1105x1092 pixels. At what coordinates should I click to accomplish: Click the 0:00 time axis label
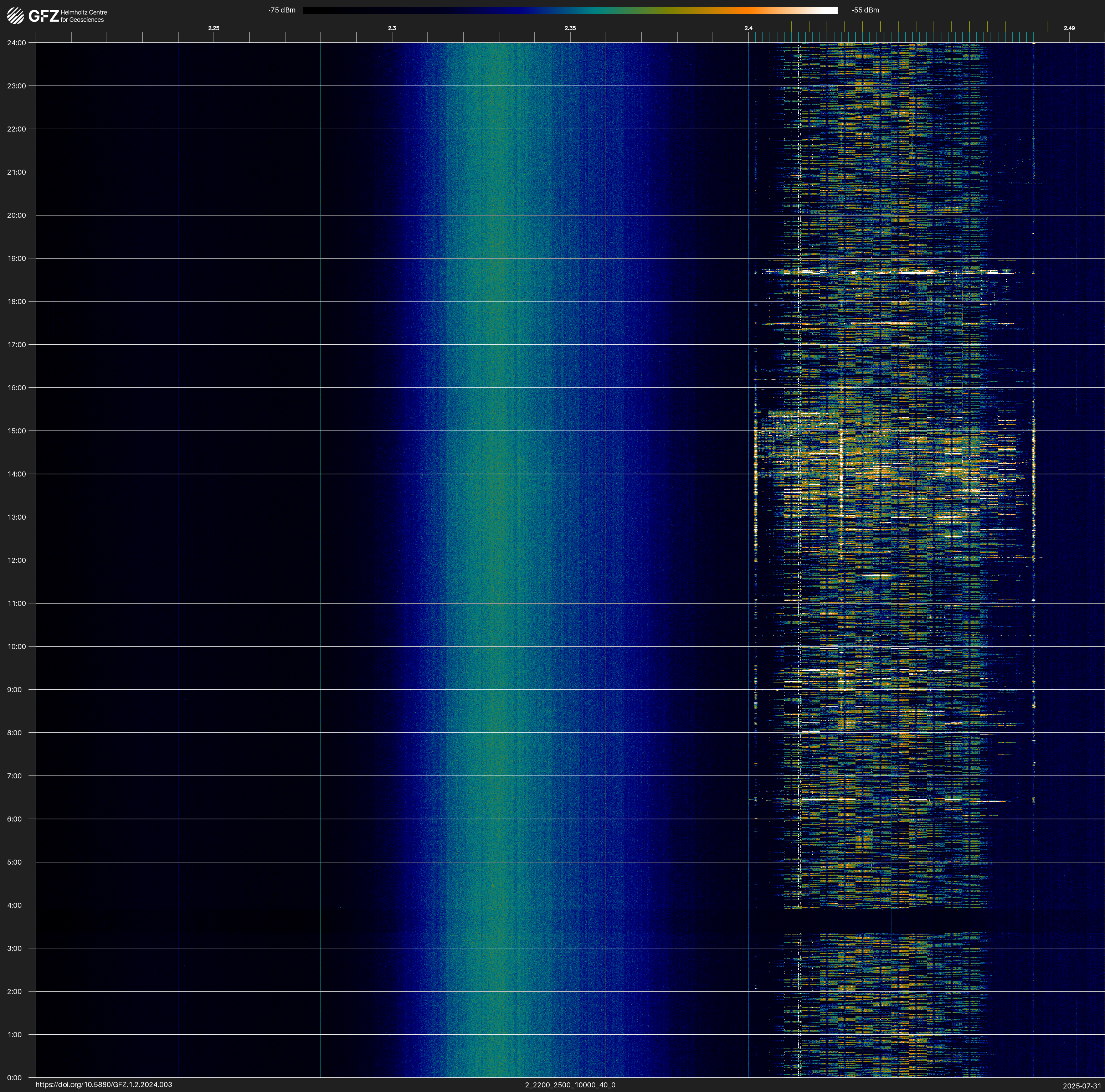tap(14, 1078)
